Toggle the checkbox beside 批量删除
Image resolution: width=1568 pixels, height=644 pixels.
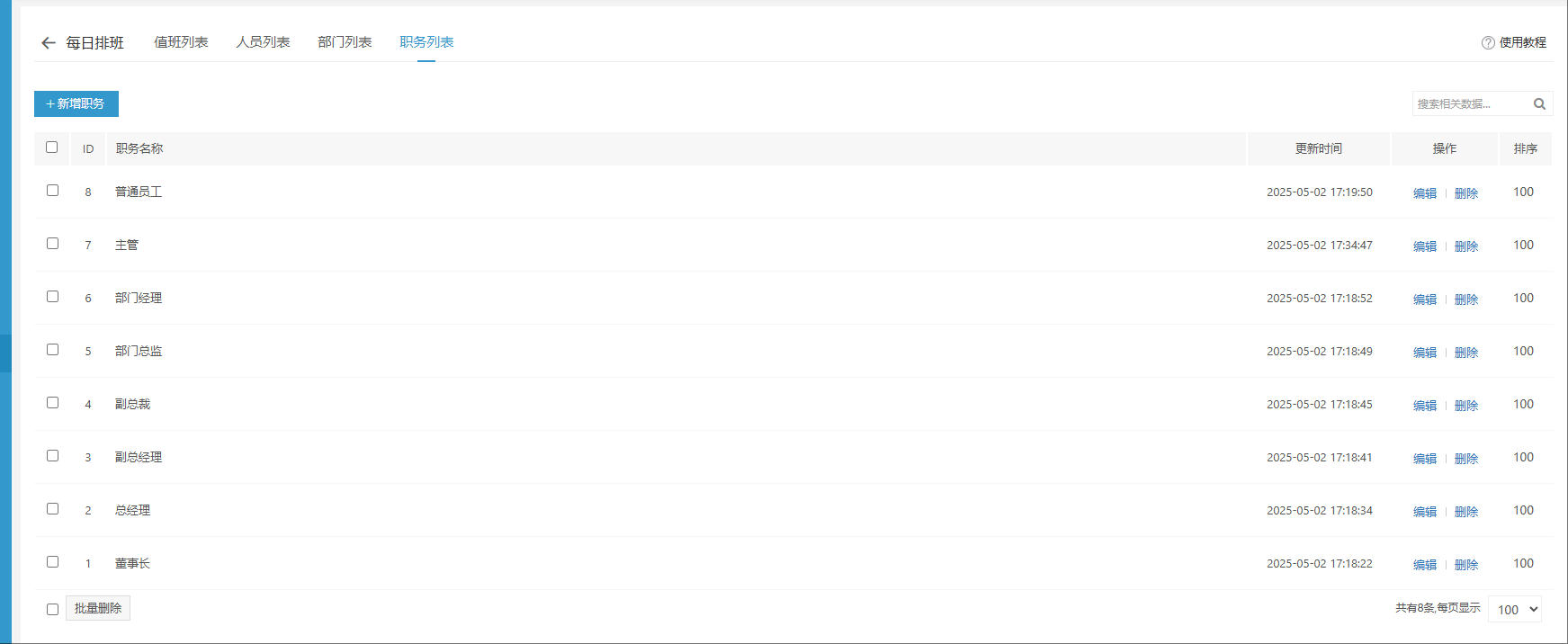pos(52,609)
